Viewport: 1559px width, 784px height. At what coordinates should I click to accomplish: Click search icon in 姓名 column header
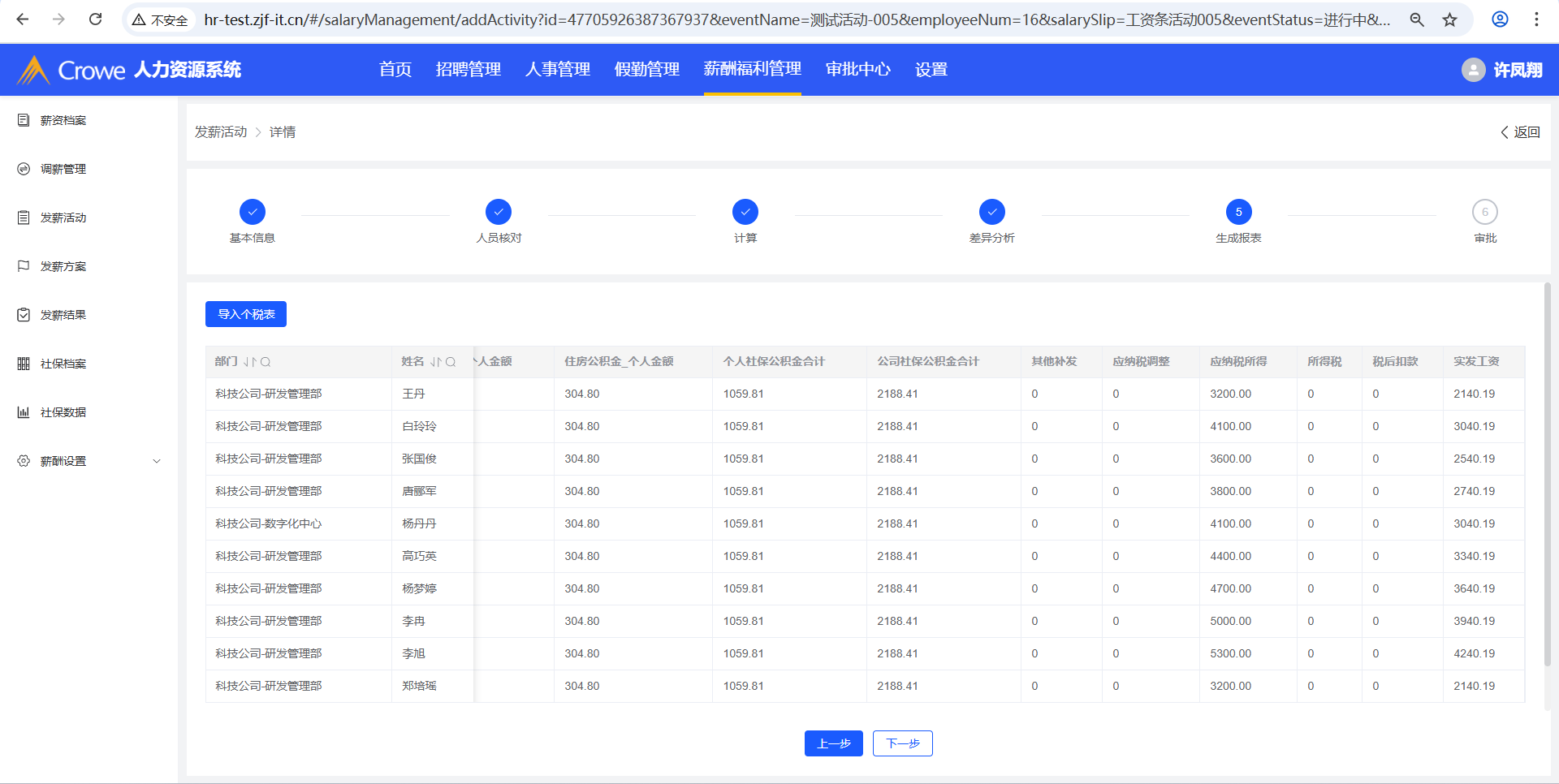point(451,362)
